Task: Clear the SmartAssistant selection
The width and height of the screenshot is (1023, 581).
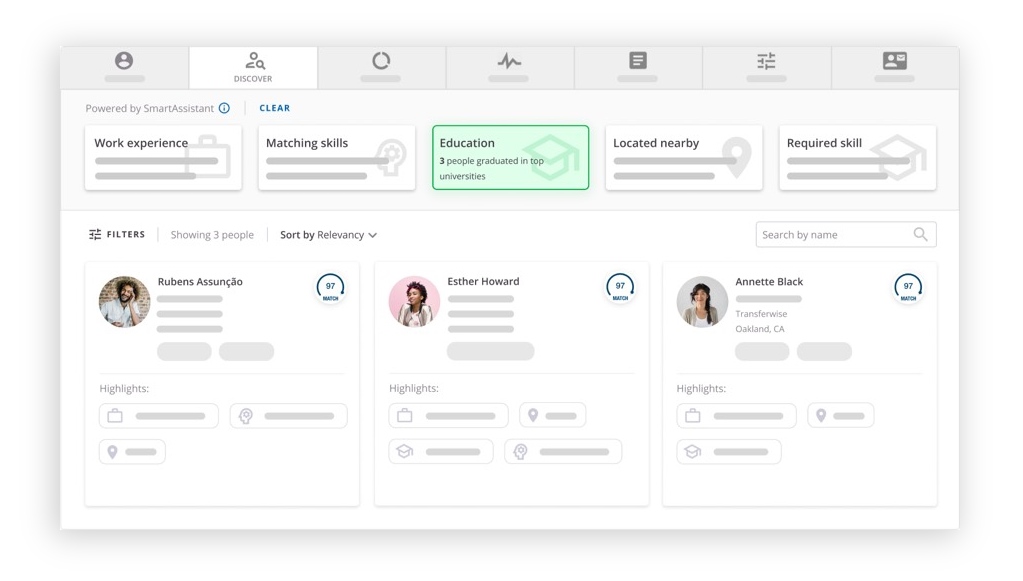Action: (x=275, y=108)
